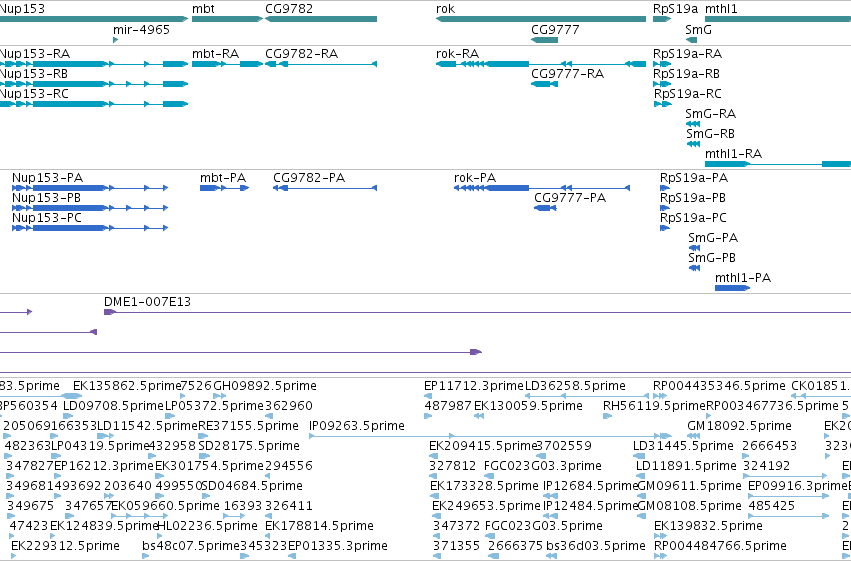
Task: Click the small mir-4965 arrow glyph
Action: 115,40
